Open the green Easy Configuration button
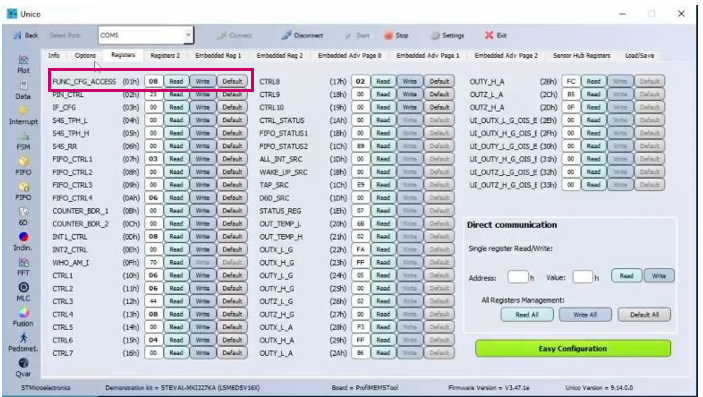Image resolution: width=703 pixels, height=397 pixels. 573,349
